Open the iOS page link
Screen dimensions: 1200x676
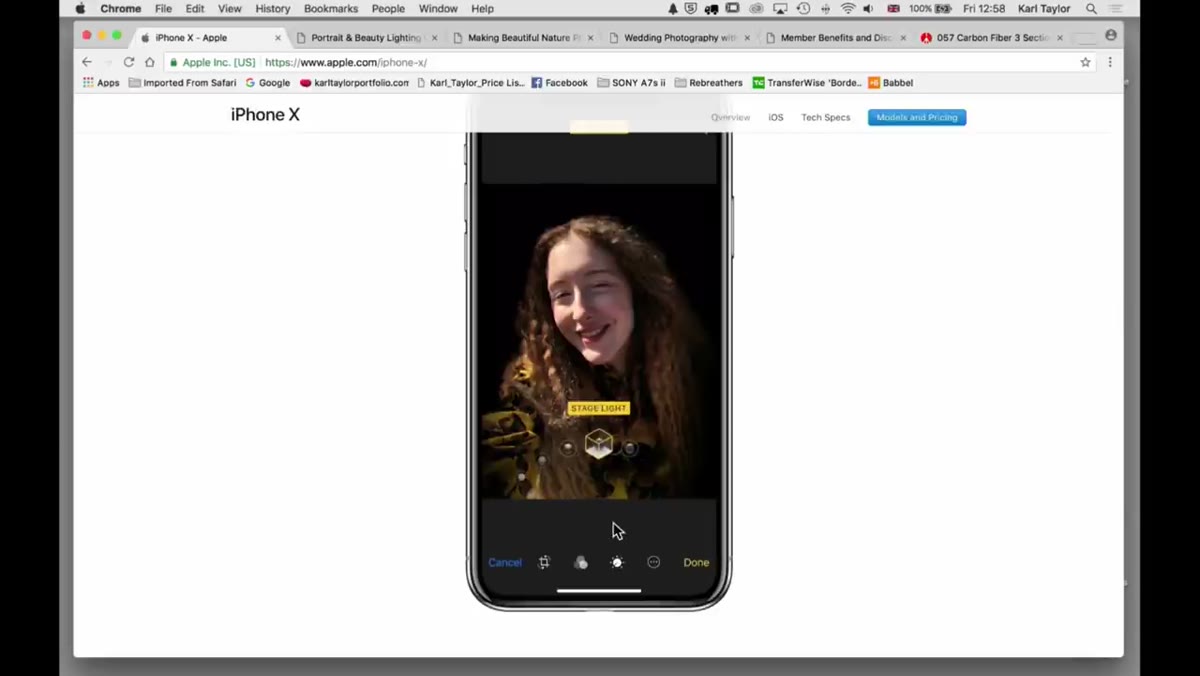pyautogui.click(x=776, y=117)
